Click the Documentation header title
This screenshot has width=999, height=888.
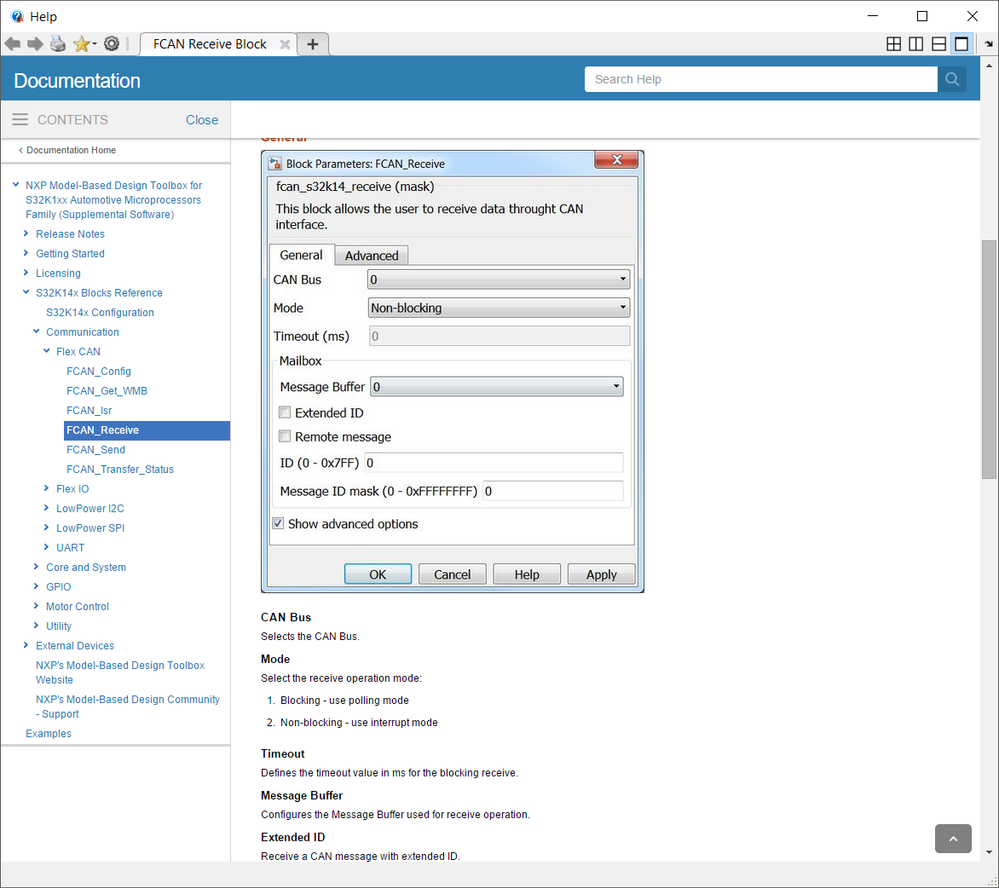coord(77,80)
